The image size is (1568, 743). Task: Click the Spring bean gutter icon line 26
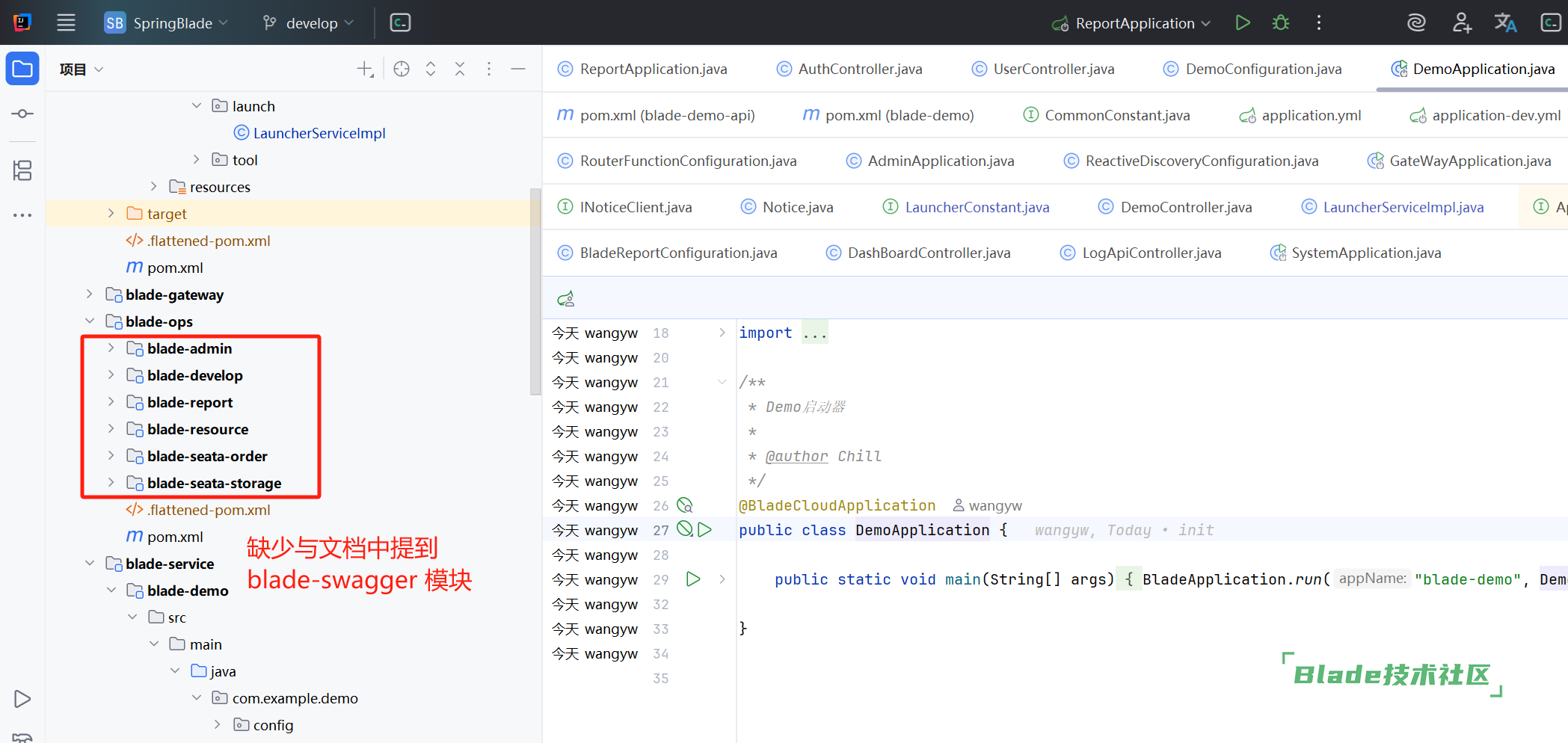tap(684, 505)
